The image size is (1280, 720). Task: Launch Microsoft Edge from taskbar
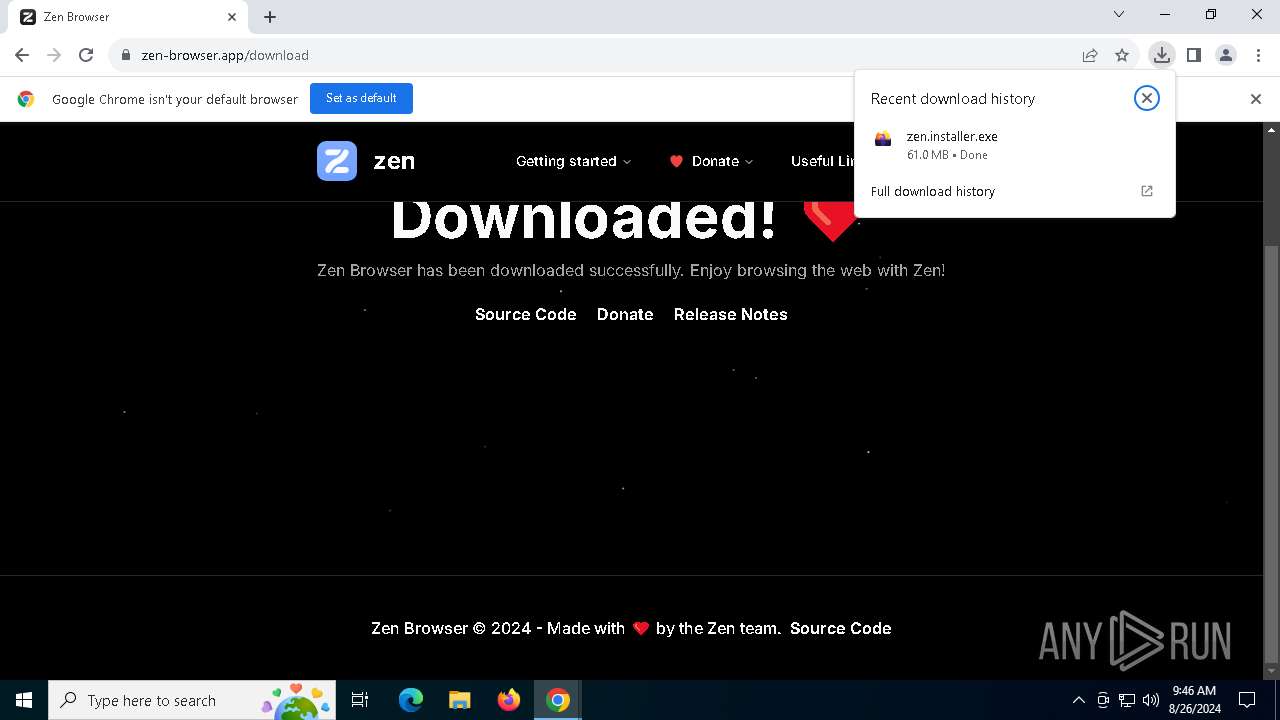pyautogui.click(x=411, y=700)
